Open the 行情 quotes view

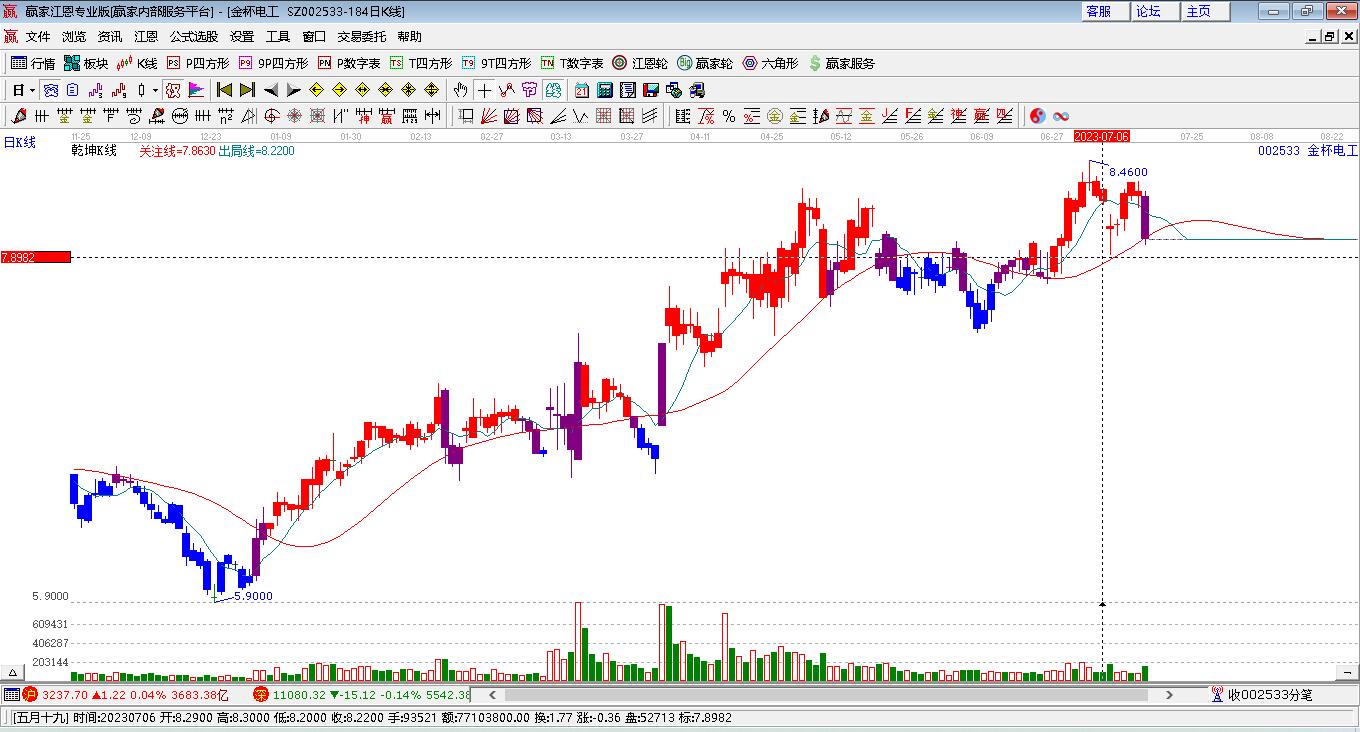tap(33, 63)
